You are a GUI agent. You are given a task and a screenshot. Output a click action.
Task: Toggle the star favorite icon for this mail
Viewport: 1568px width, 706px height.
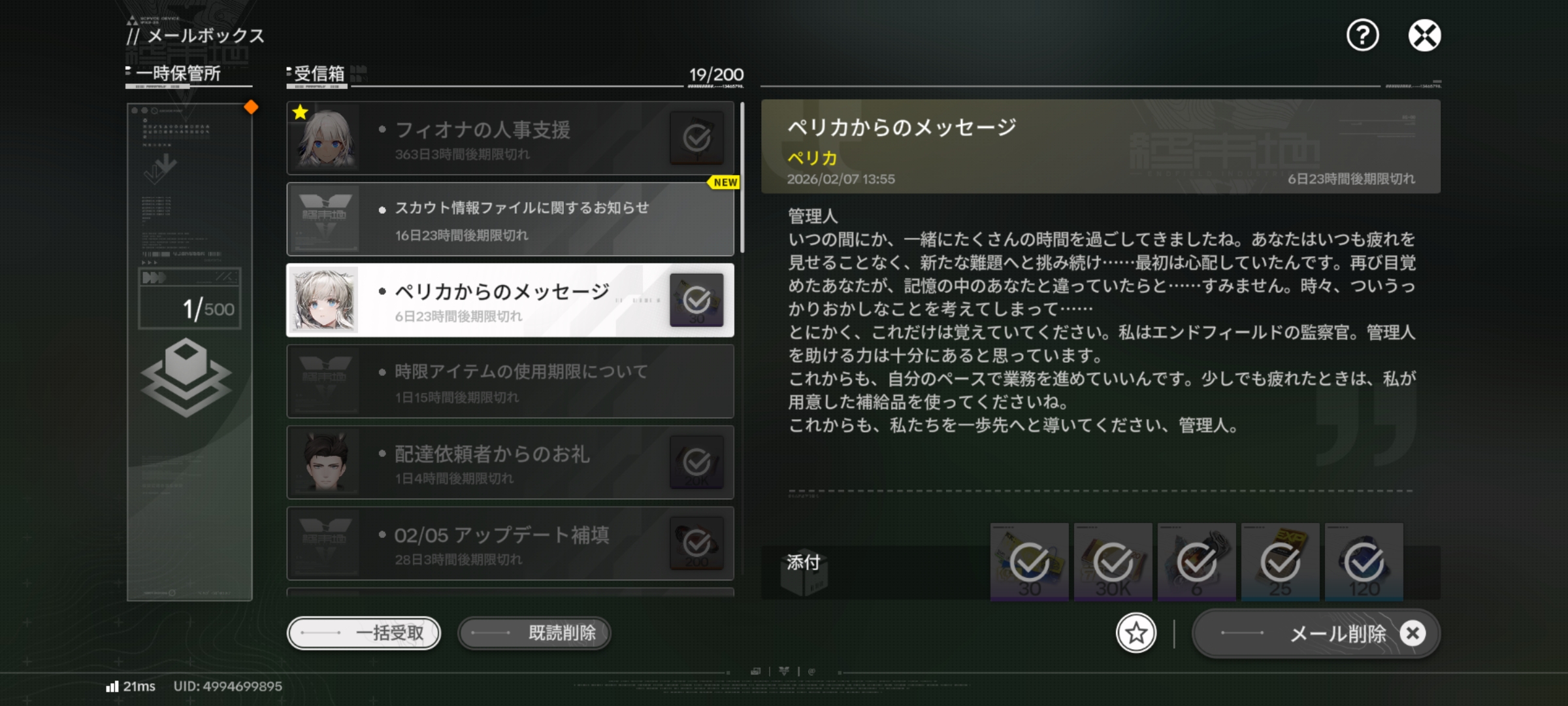tap(1136, 633)
